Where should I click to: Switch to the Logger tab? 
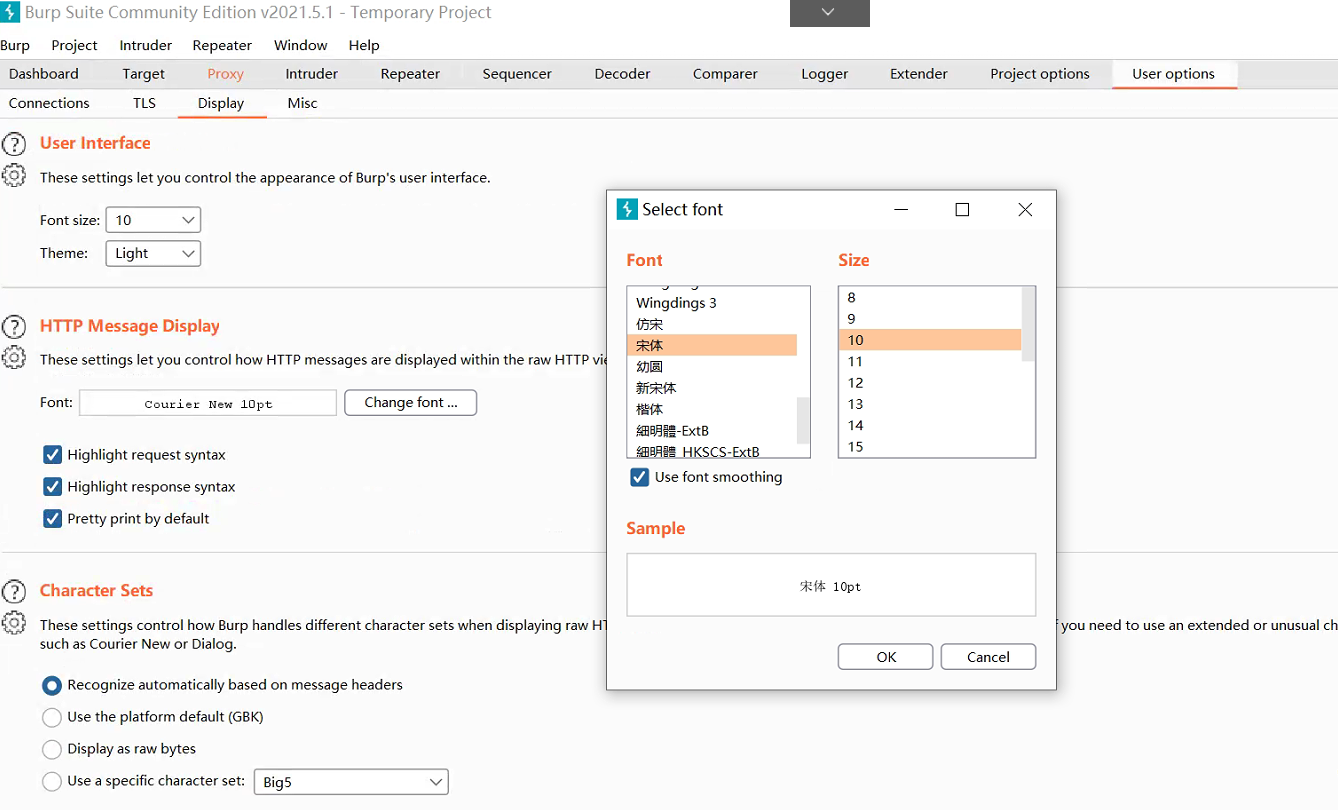pyautogui.click(x=825, y=74)
